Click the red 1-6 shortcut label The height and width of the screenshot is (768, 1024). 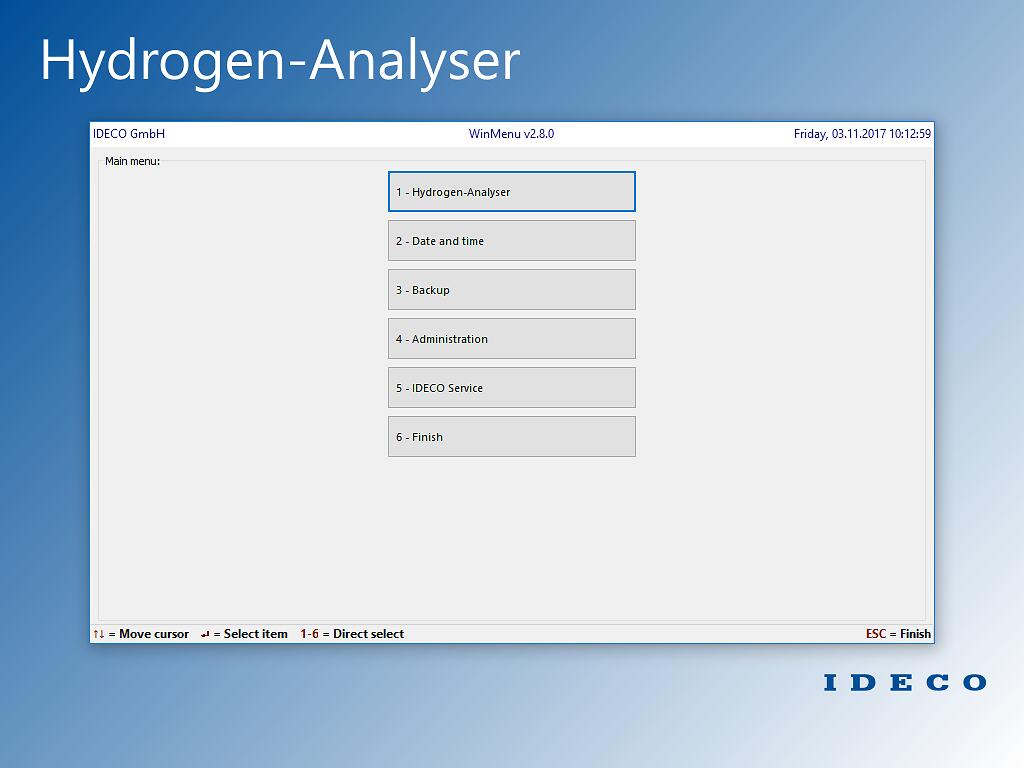pyautogui.click(x=309, y=634)
